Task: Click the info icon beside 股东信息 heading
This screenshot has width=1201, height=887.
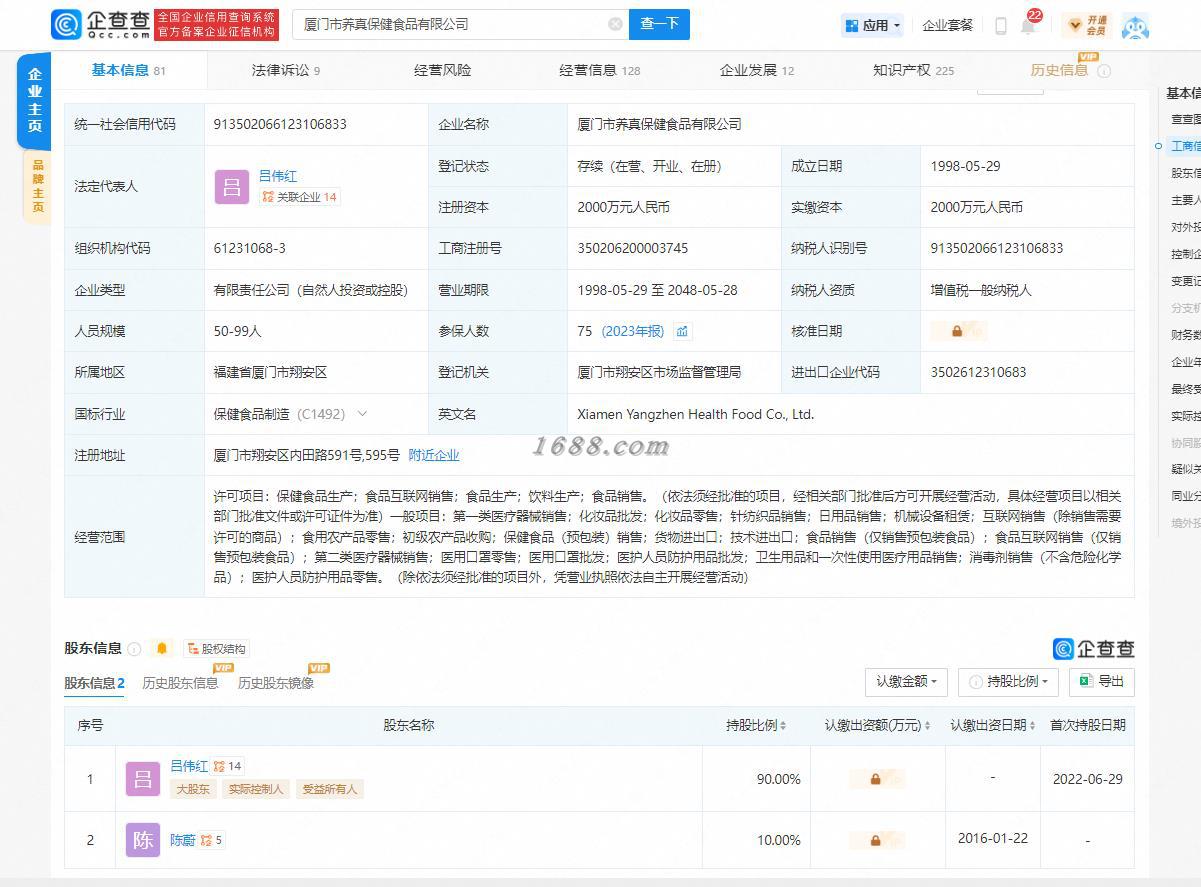Action: 134,649
